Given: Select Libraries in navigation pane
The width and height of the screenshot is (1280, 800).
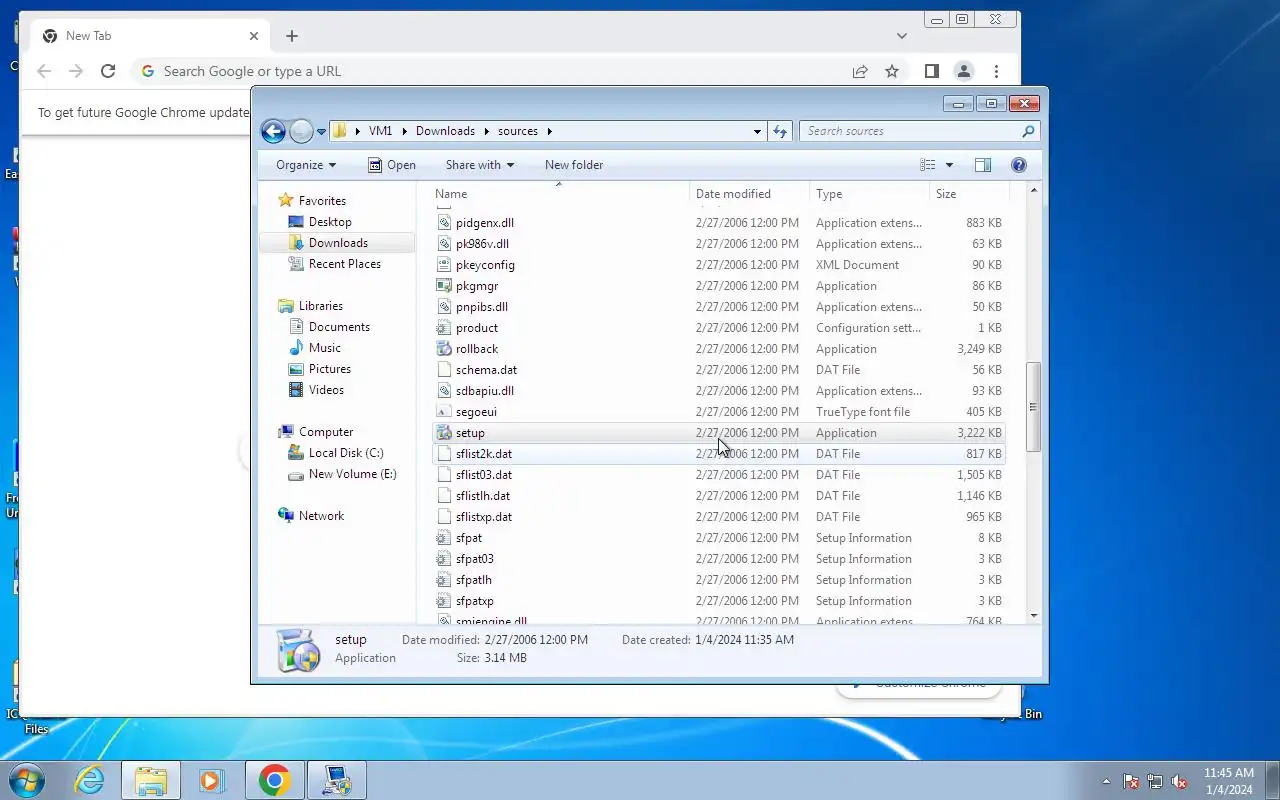Looking at the screenshot, I should (321, 306).
